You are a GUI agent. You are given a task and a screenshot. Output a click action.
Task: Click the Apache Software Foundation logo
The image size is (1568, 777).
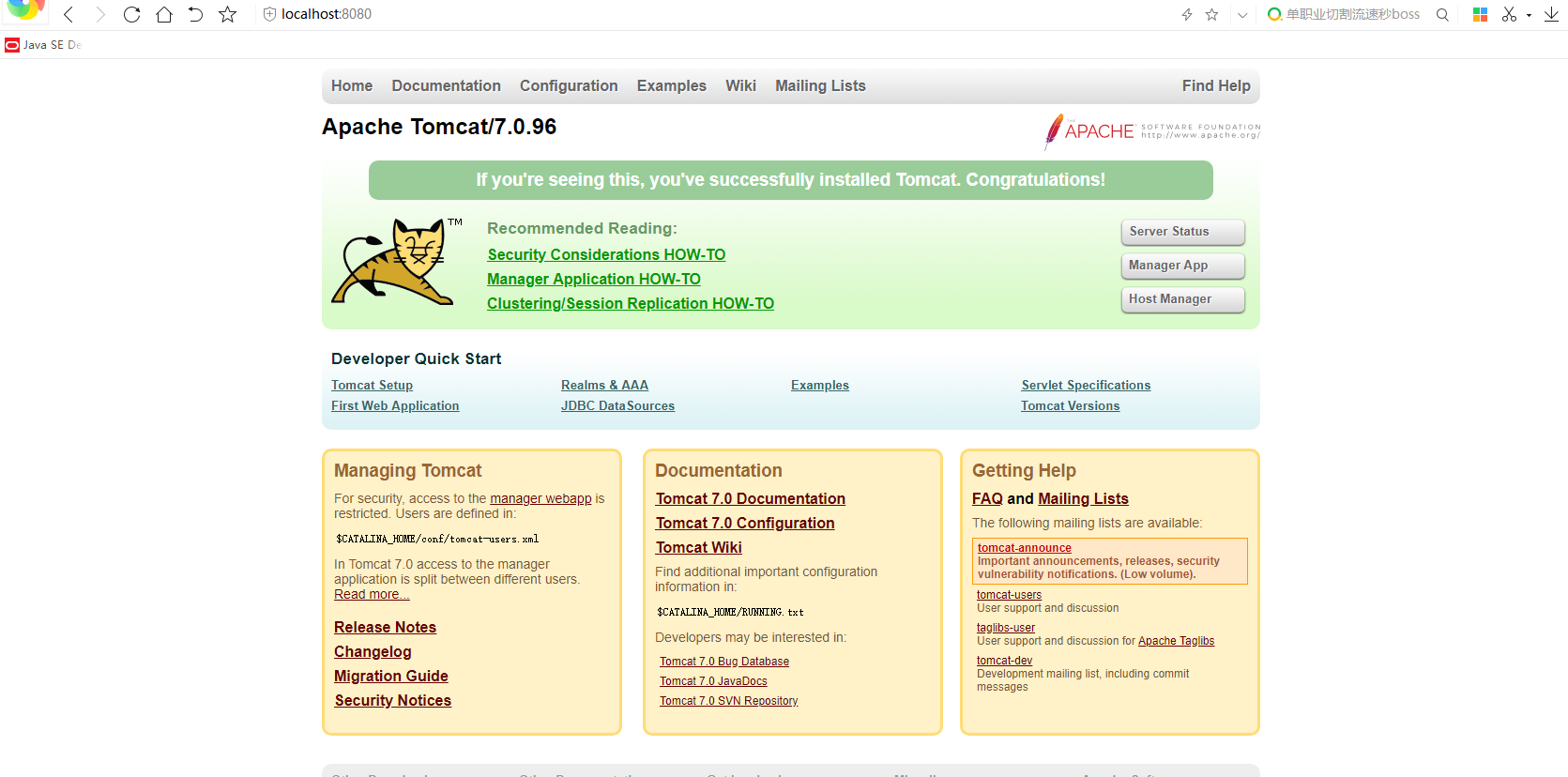(x=1152, y=131)
